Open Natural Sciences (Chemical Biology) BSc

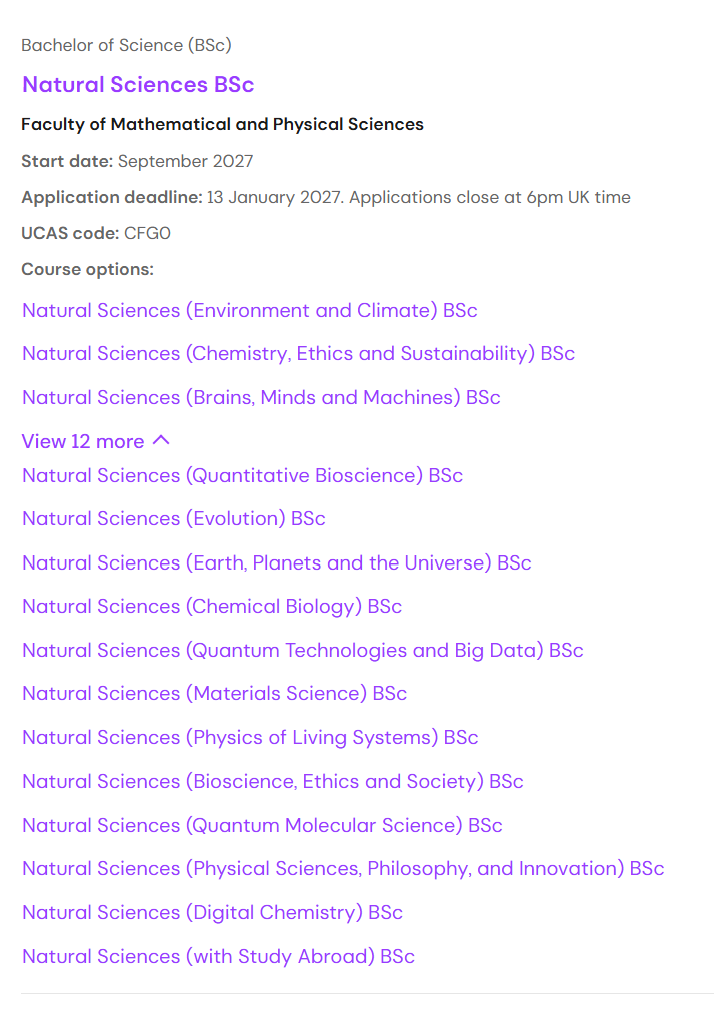coord(212,606)
